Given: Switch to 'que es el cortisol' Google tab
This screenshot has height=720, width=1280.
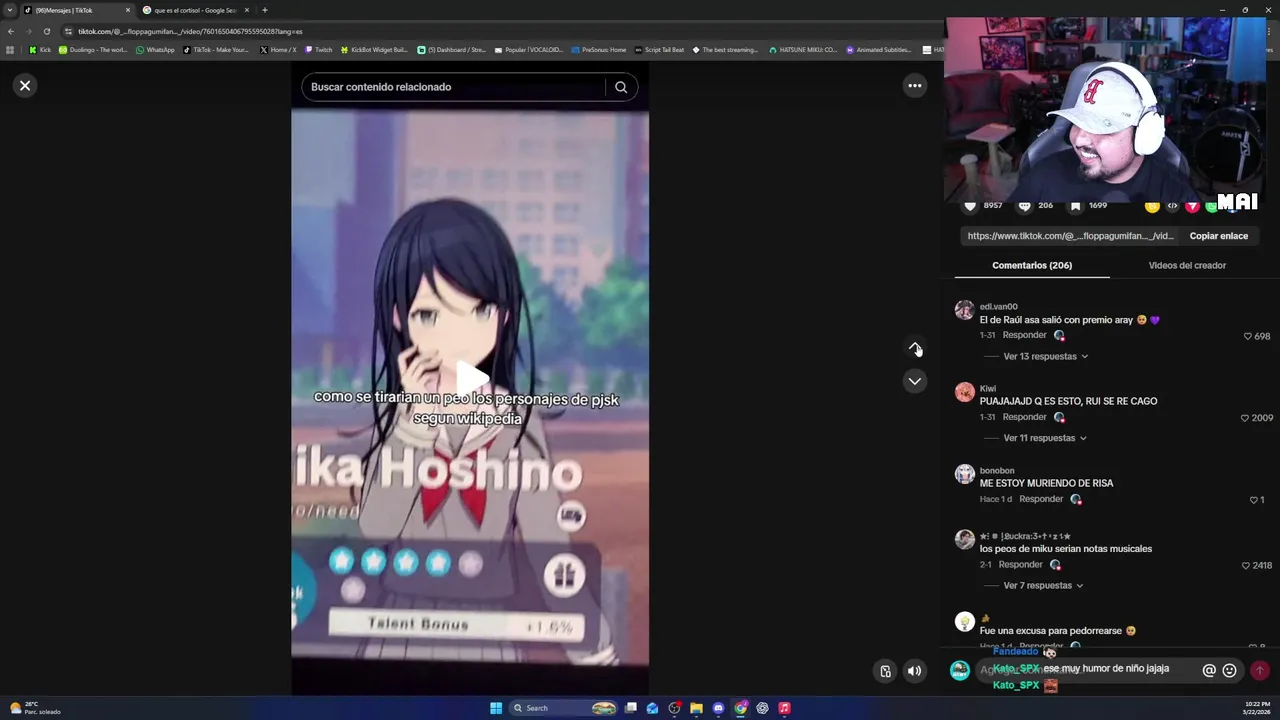Looking at the screenshot, I should click(195, 10).
